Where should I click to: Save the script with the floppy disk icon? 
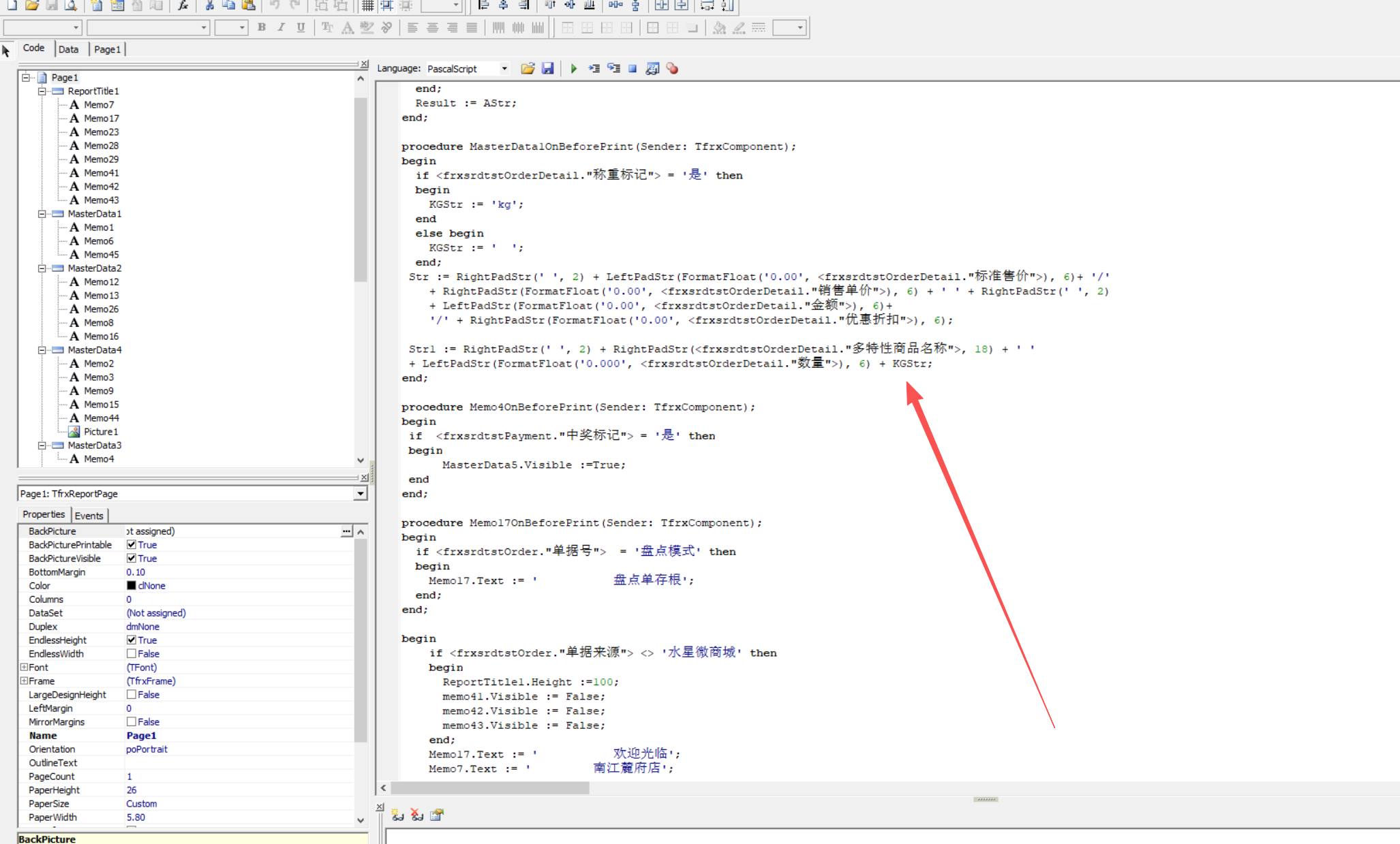pyautogui.click(x=547, y=69)
